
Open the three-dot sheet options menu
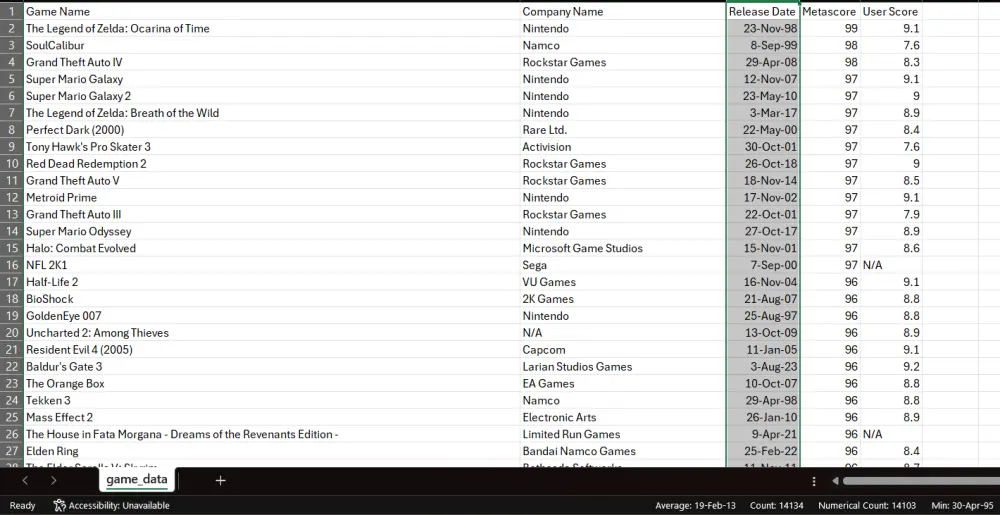814,481
